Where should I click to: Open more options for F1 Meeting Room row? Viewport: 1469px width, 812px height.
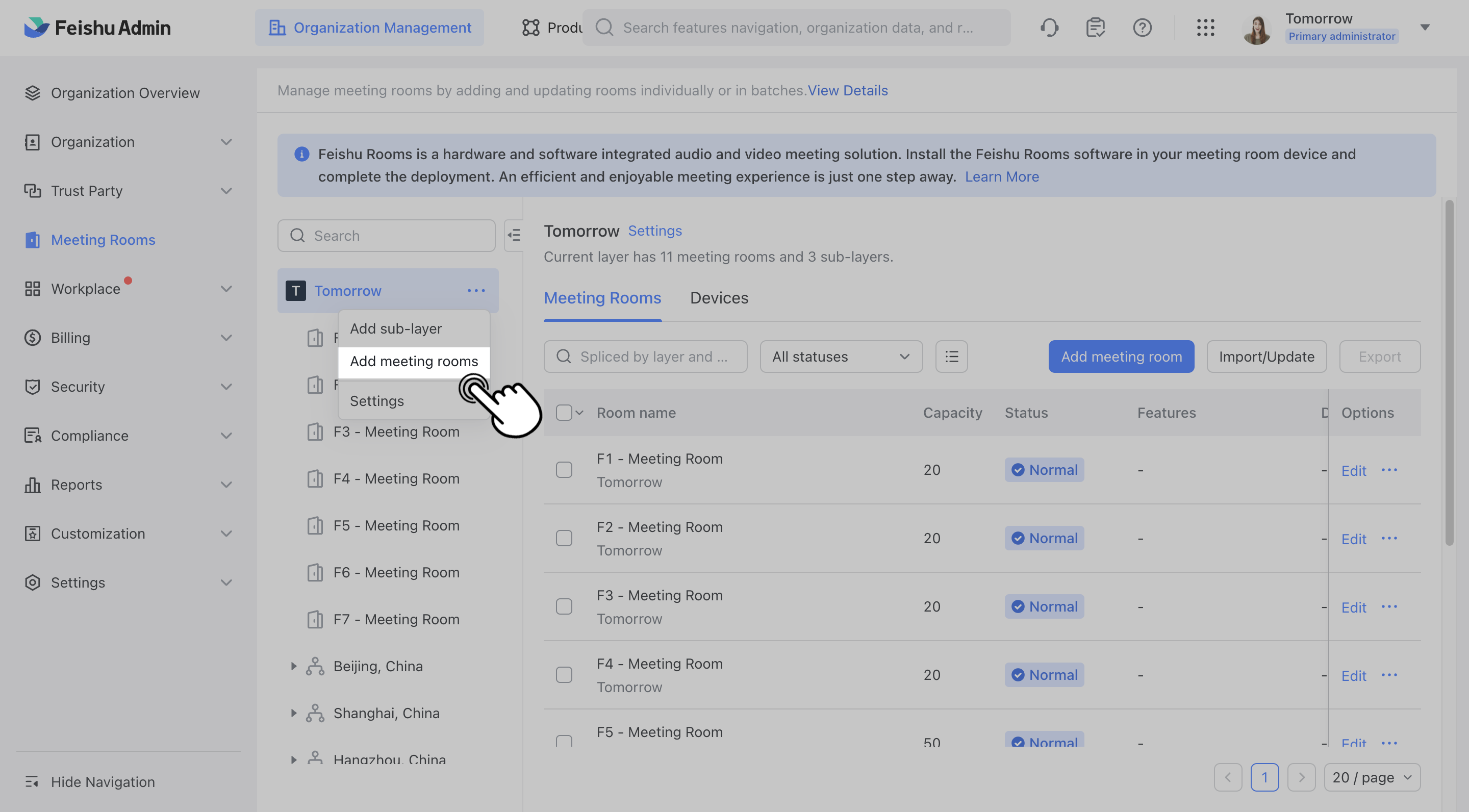click(1389, 470)
